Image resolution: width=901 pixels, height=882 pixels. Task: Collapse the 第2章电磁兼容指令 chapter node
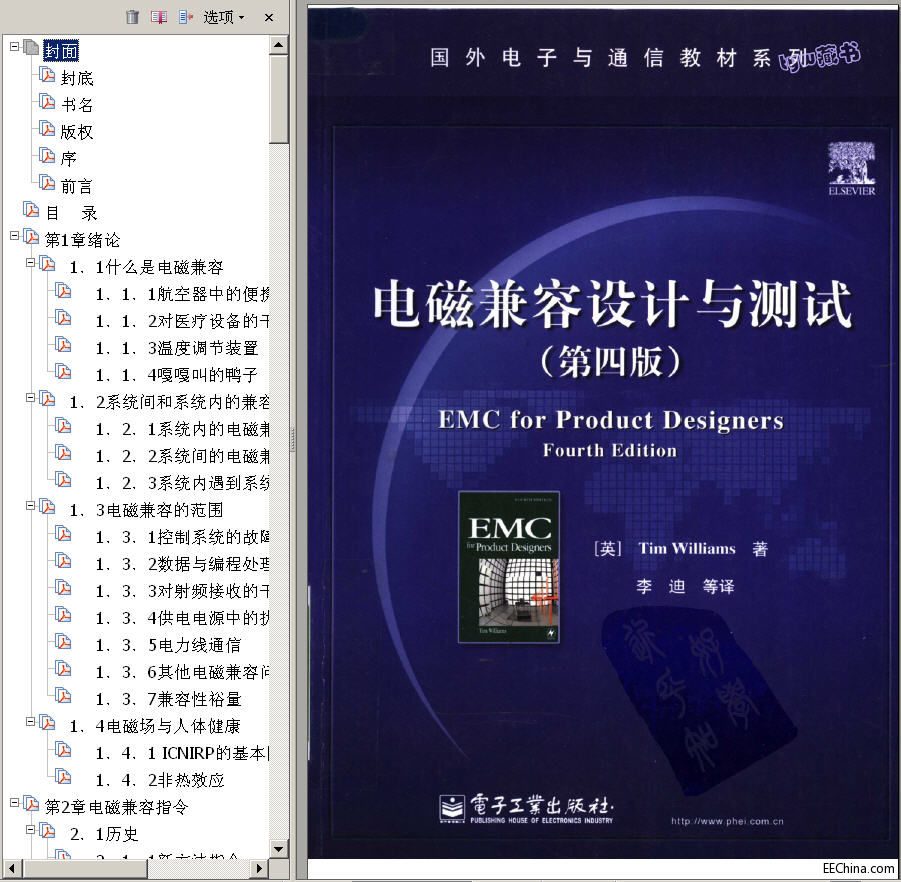(14, 803)
